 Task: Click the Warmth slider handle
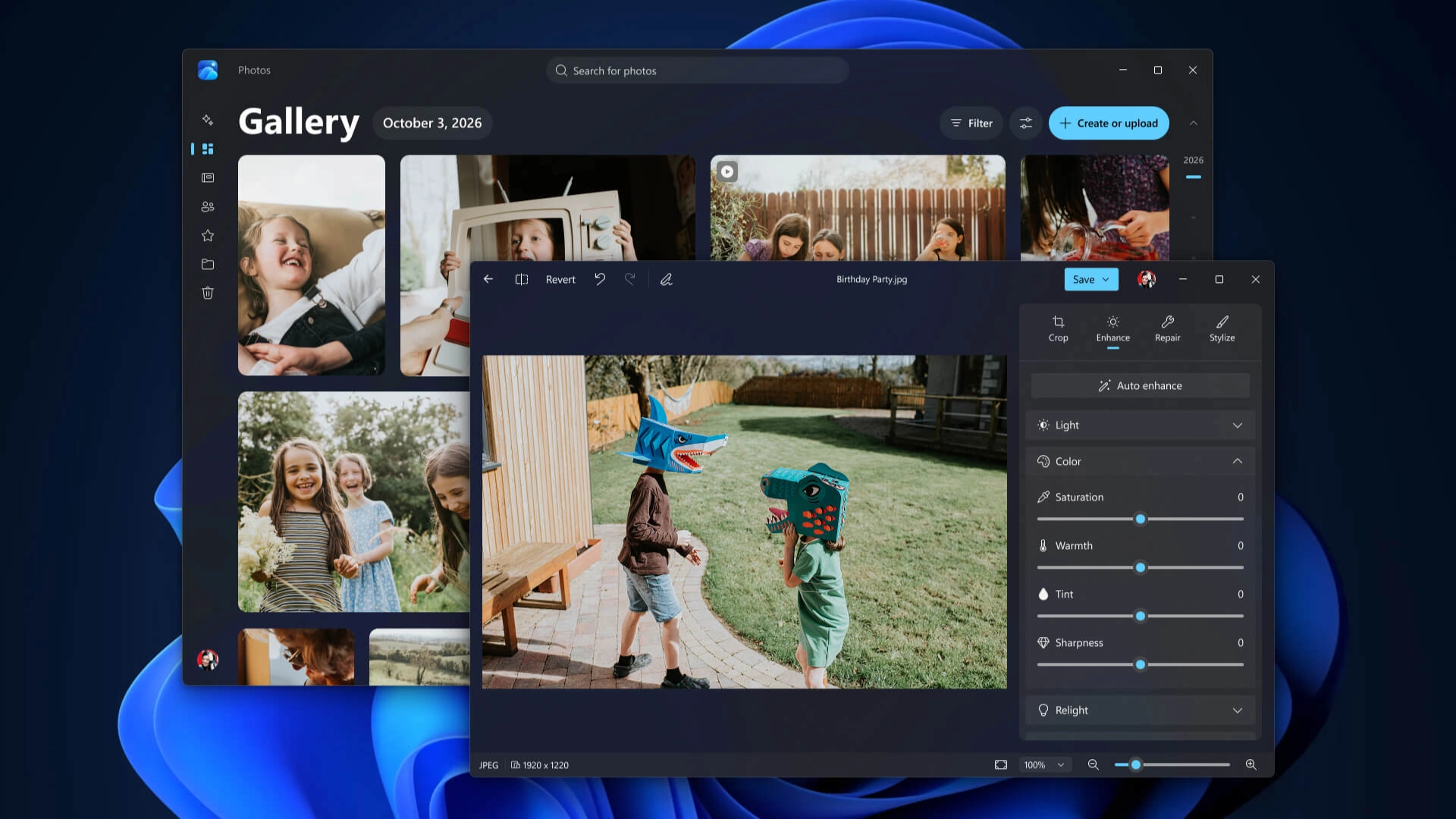tap(1141, 567)
